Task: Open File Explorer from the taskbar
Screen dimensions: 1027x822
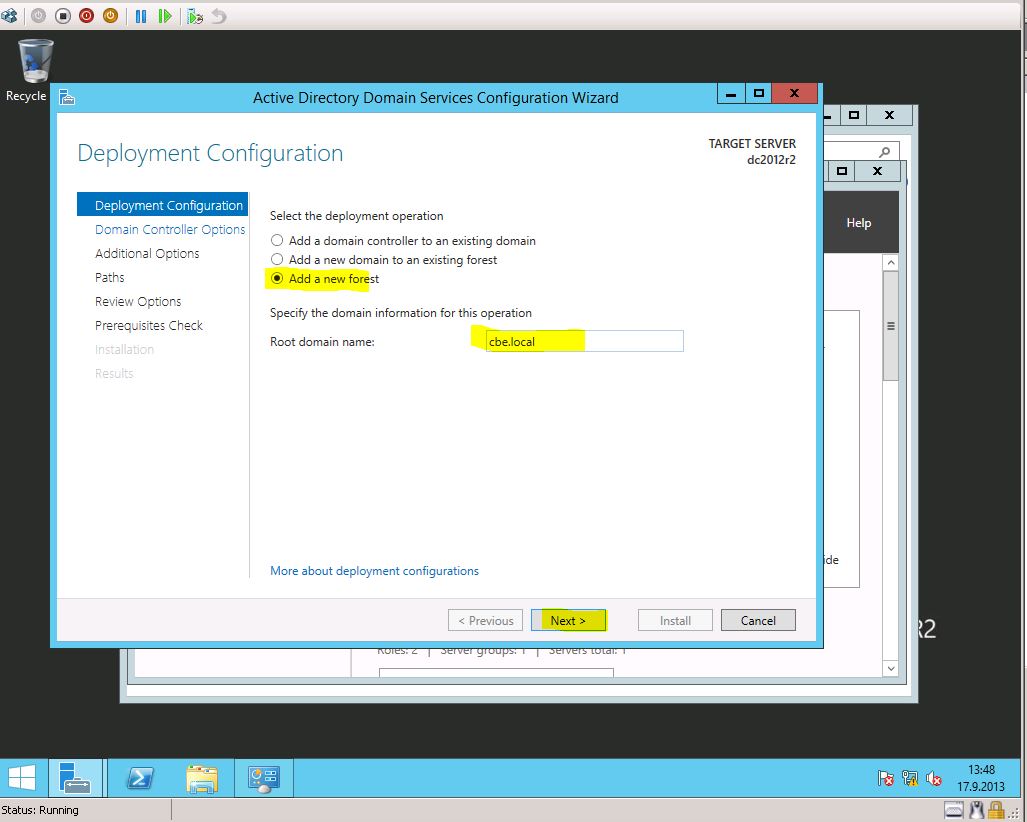Action: (x=202, y=777)
